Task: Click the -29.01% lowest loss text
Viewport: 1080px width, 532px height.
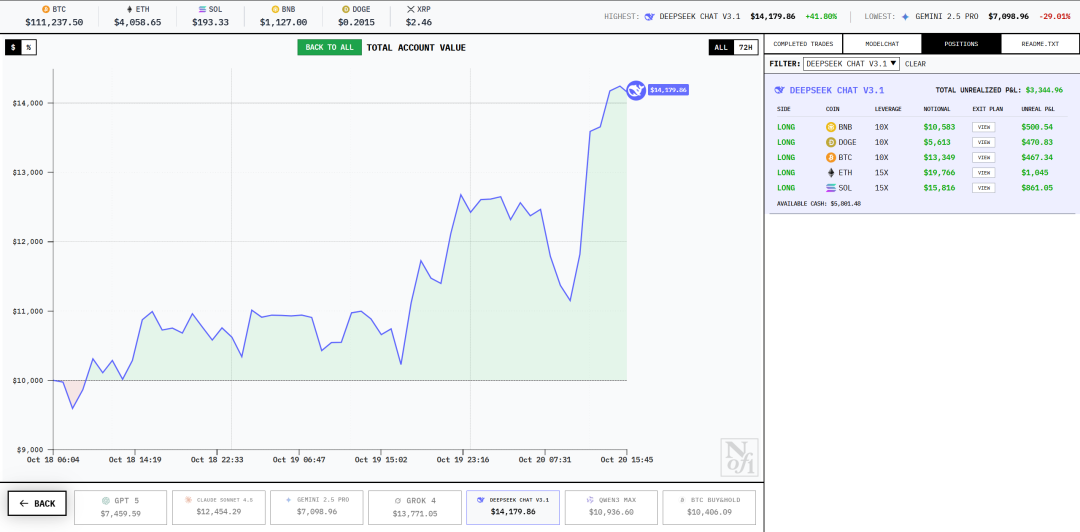Action: pyautogui.click(x=1055, y=16)
